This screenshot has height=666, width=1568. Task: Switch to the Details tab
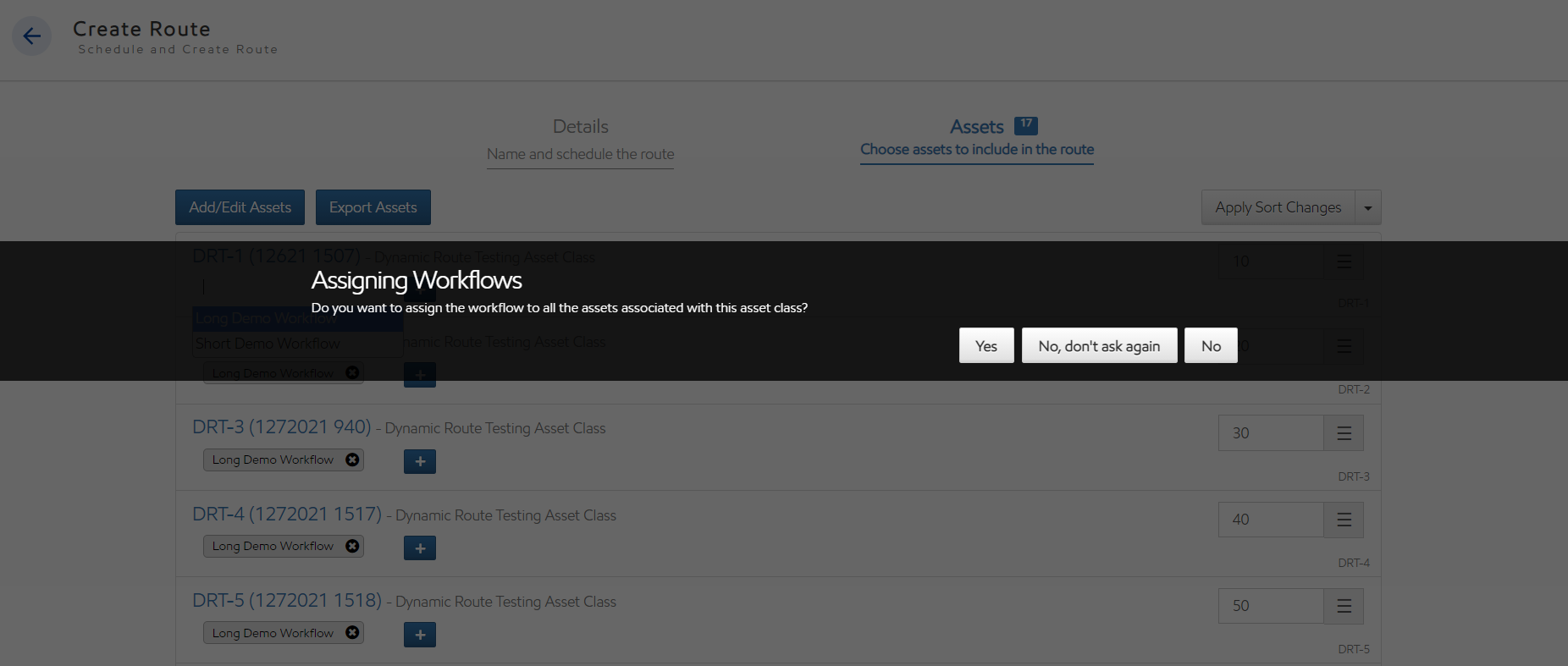pos(580,138)
